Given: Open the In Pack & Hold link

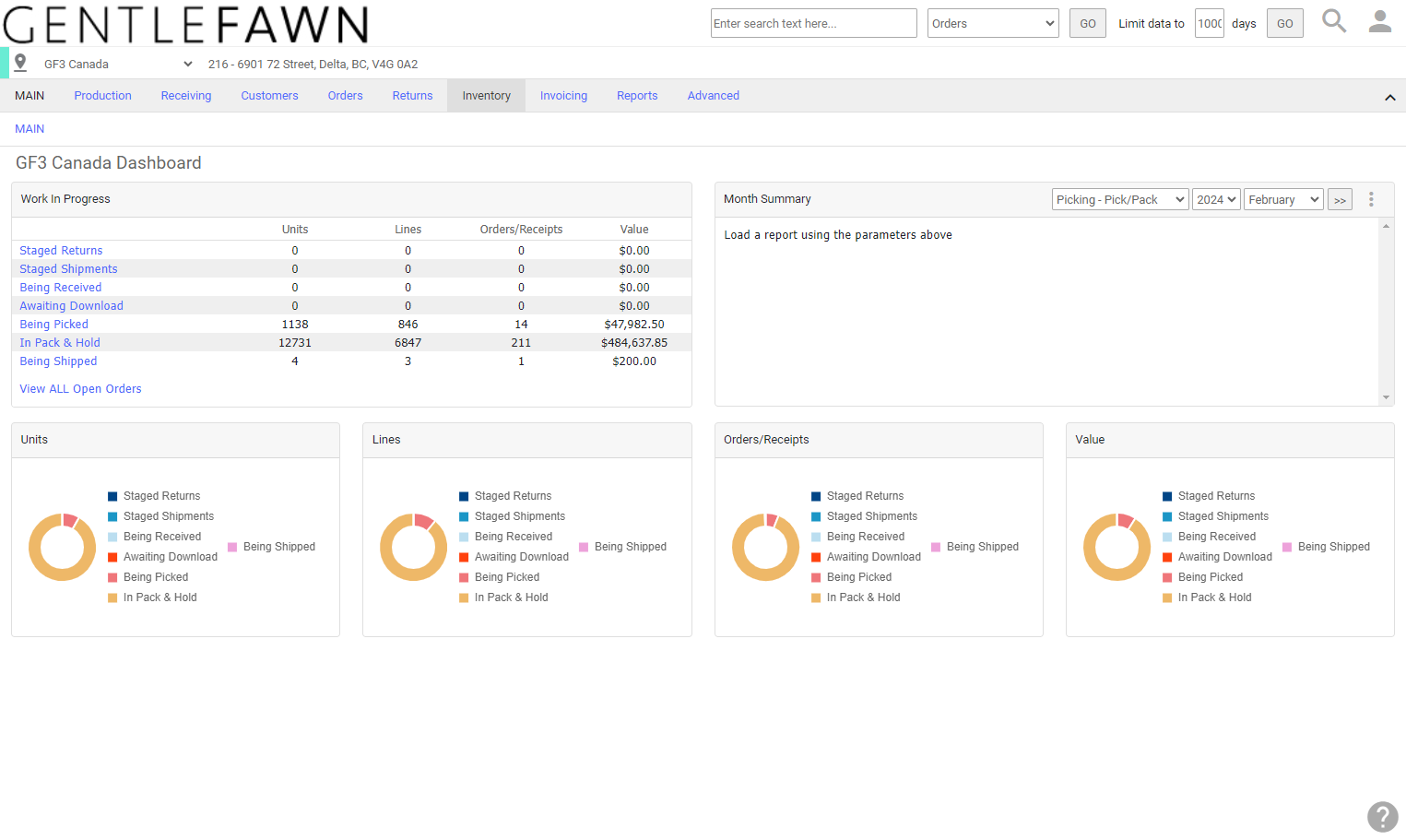Looking at the screenshot, I should (x=60, y=343).
